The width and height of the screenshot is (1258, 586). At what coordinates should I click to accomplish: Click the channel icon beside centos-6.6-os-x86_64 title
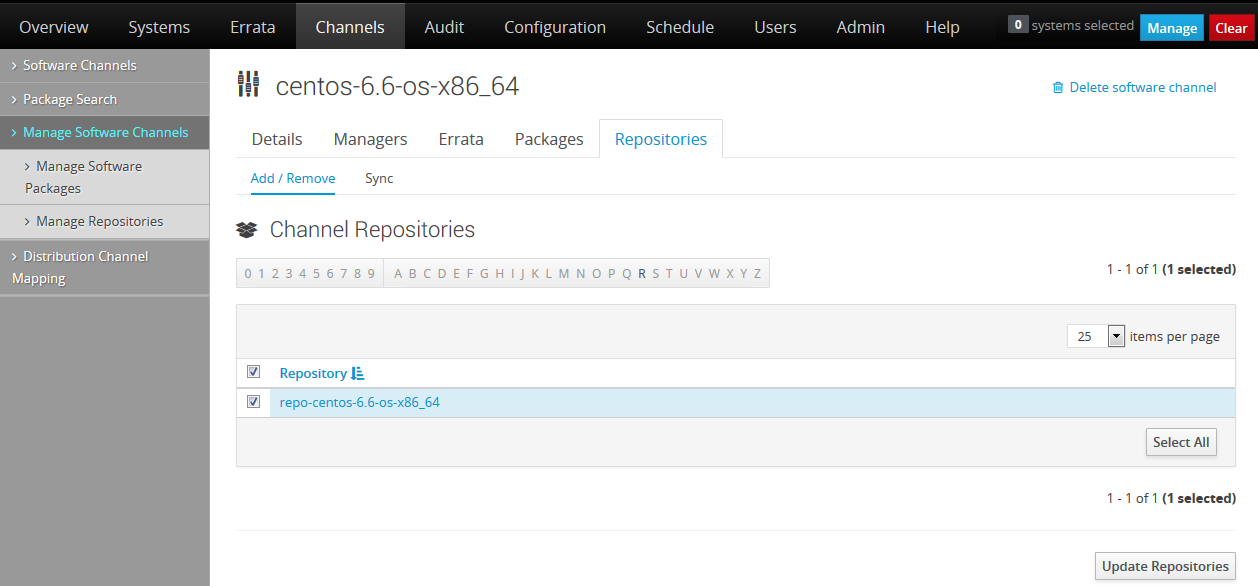[248, 85]
